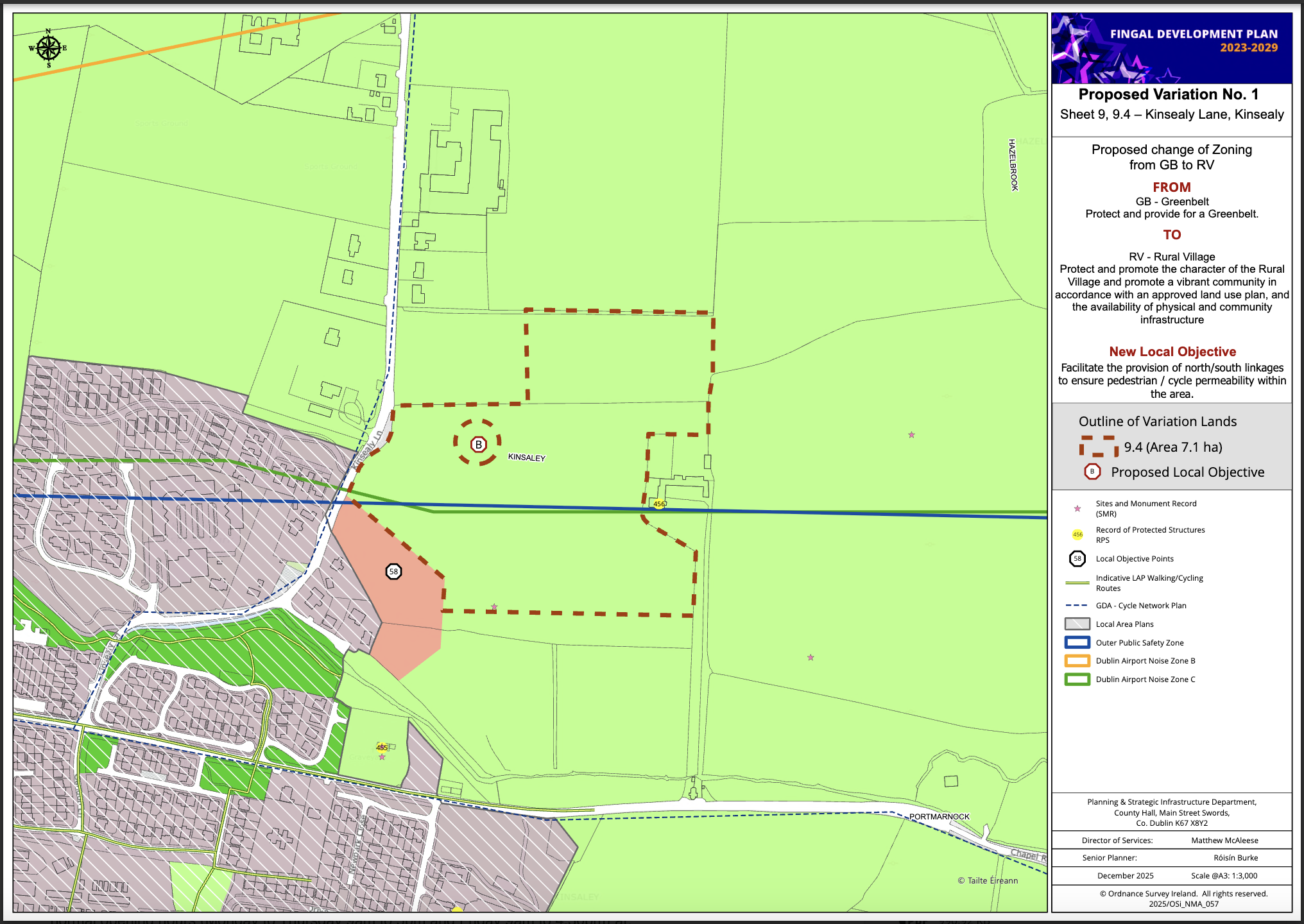Click the Proposed Local Objective legend icon

tap(1092, 472)
